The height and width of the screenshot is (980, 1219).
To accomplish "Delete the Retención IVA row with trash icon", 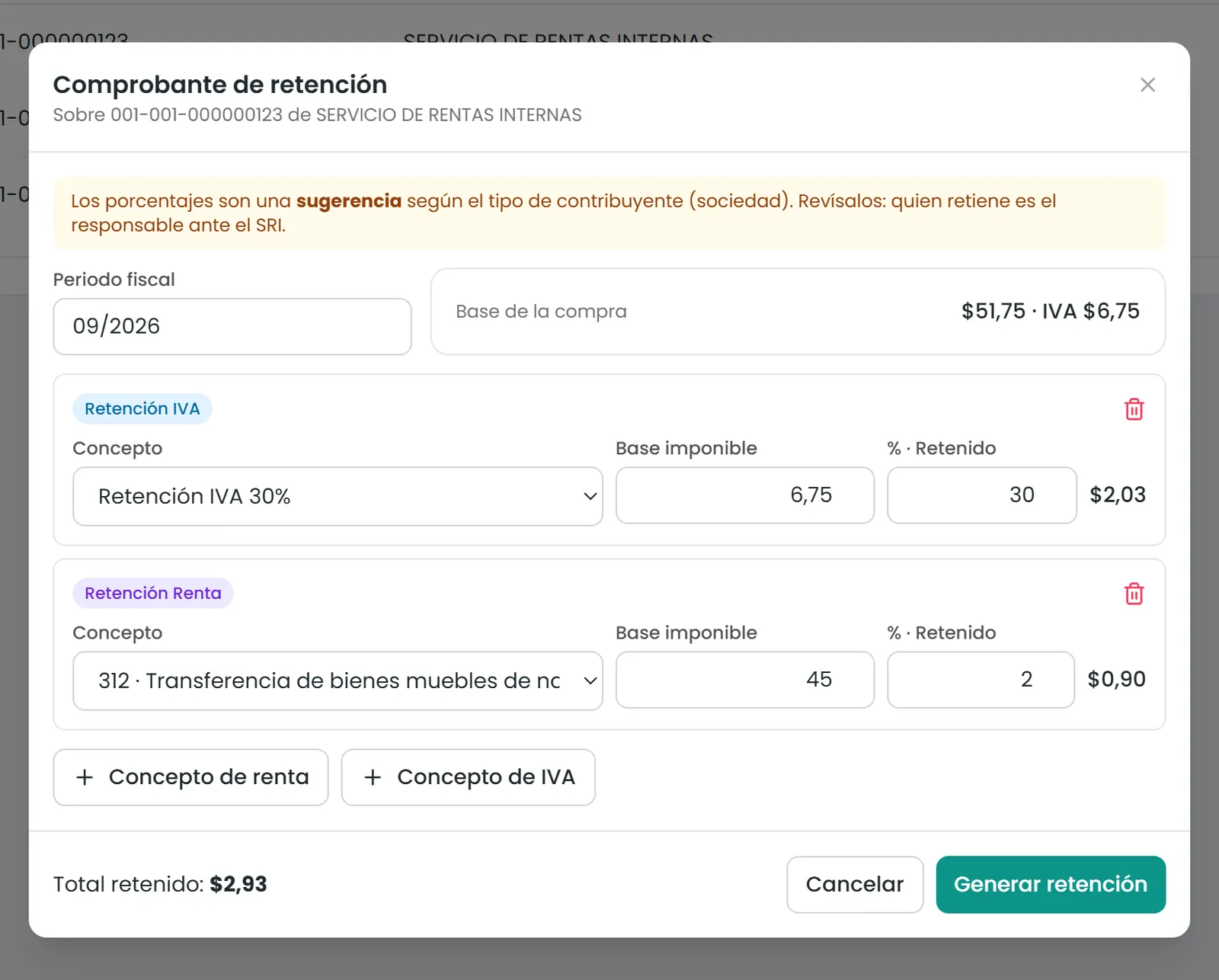I will 1134,409.
